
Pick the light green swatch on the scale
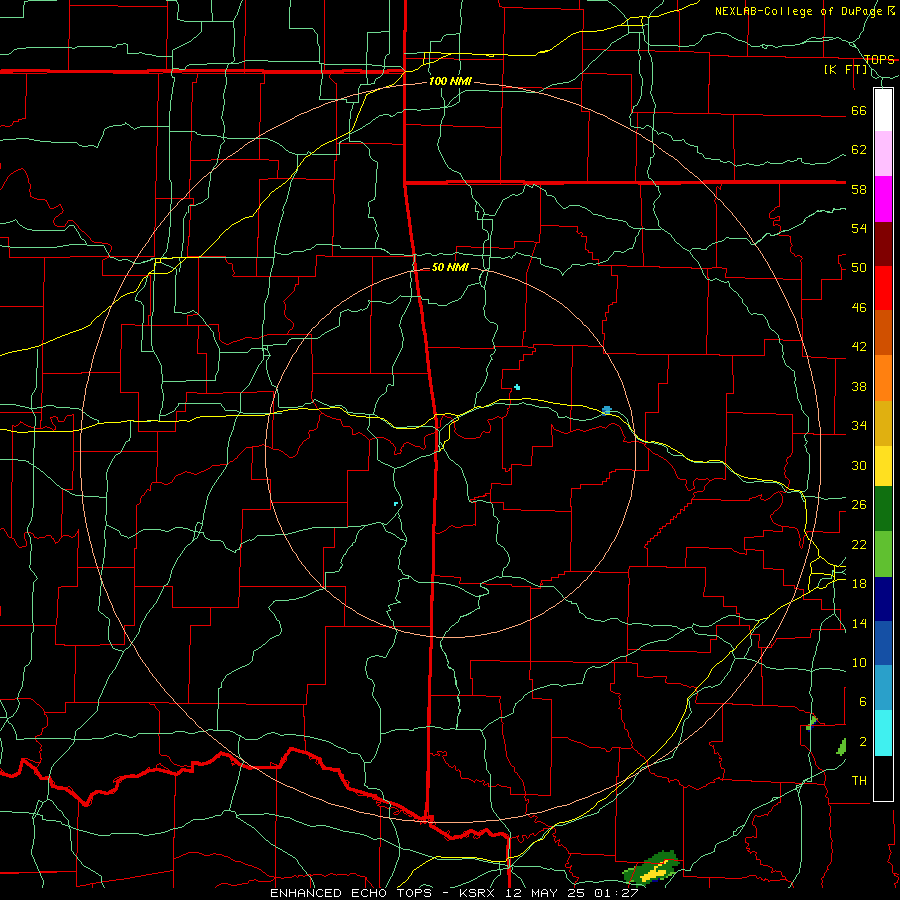pyautogui.click(x=883, y=554)
